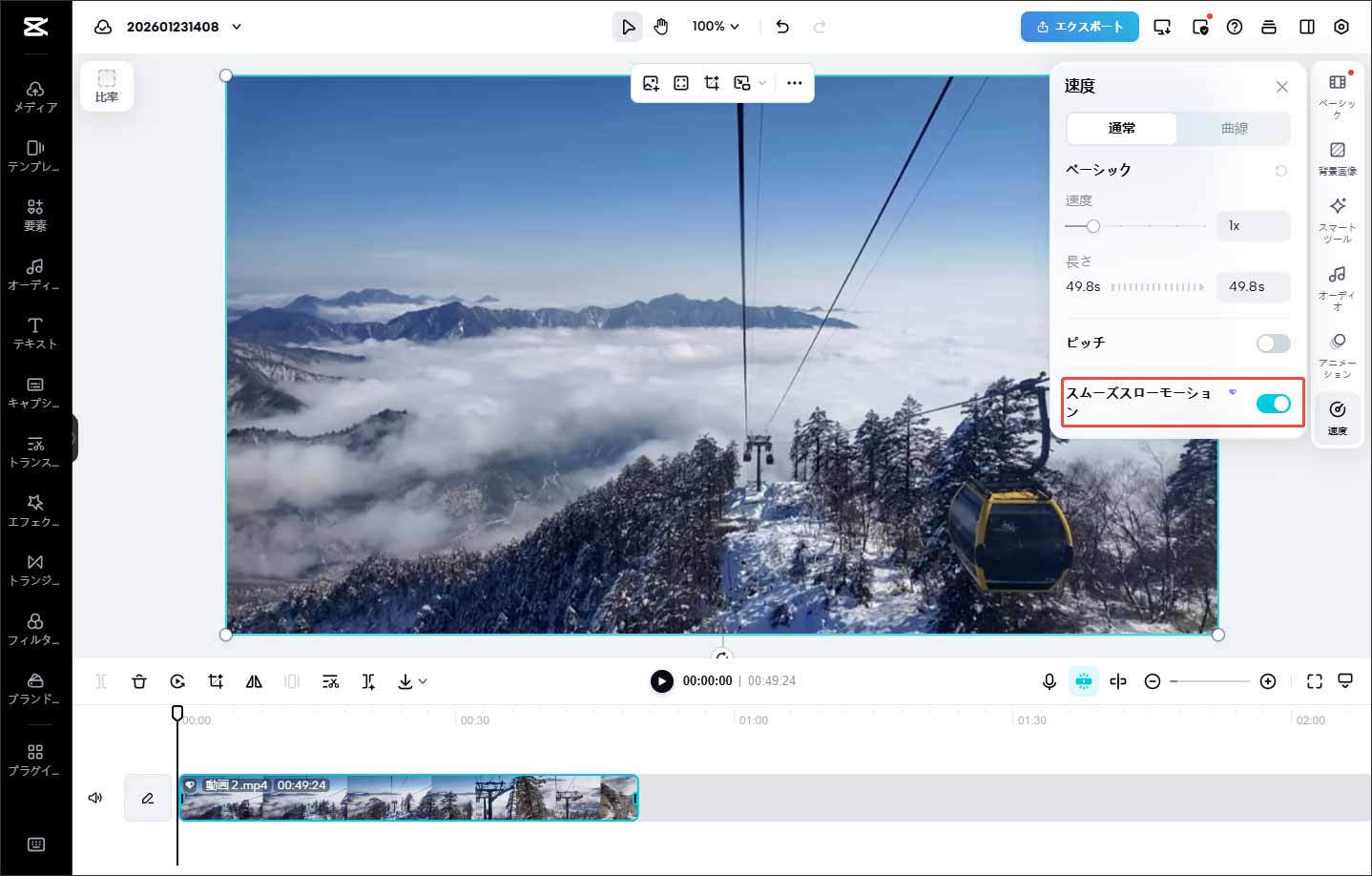1372x876 pixels.
Task: Mute the video track with the speaker icon
Action: click(x=94, y=798)
